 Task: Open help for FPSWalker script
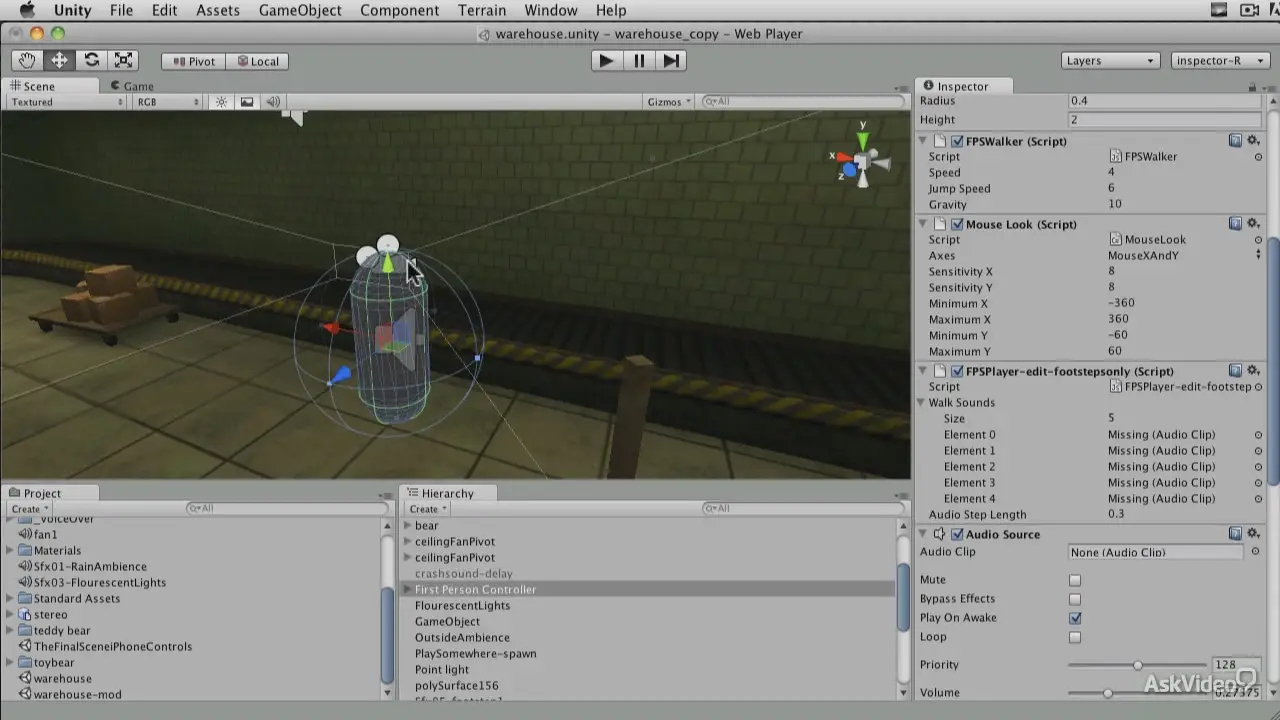tap(1235, 141)
